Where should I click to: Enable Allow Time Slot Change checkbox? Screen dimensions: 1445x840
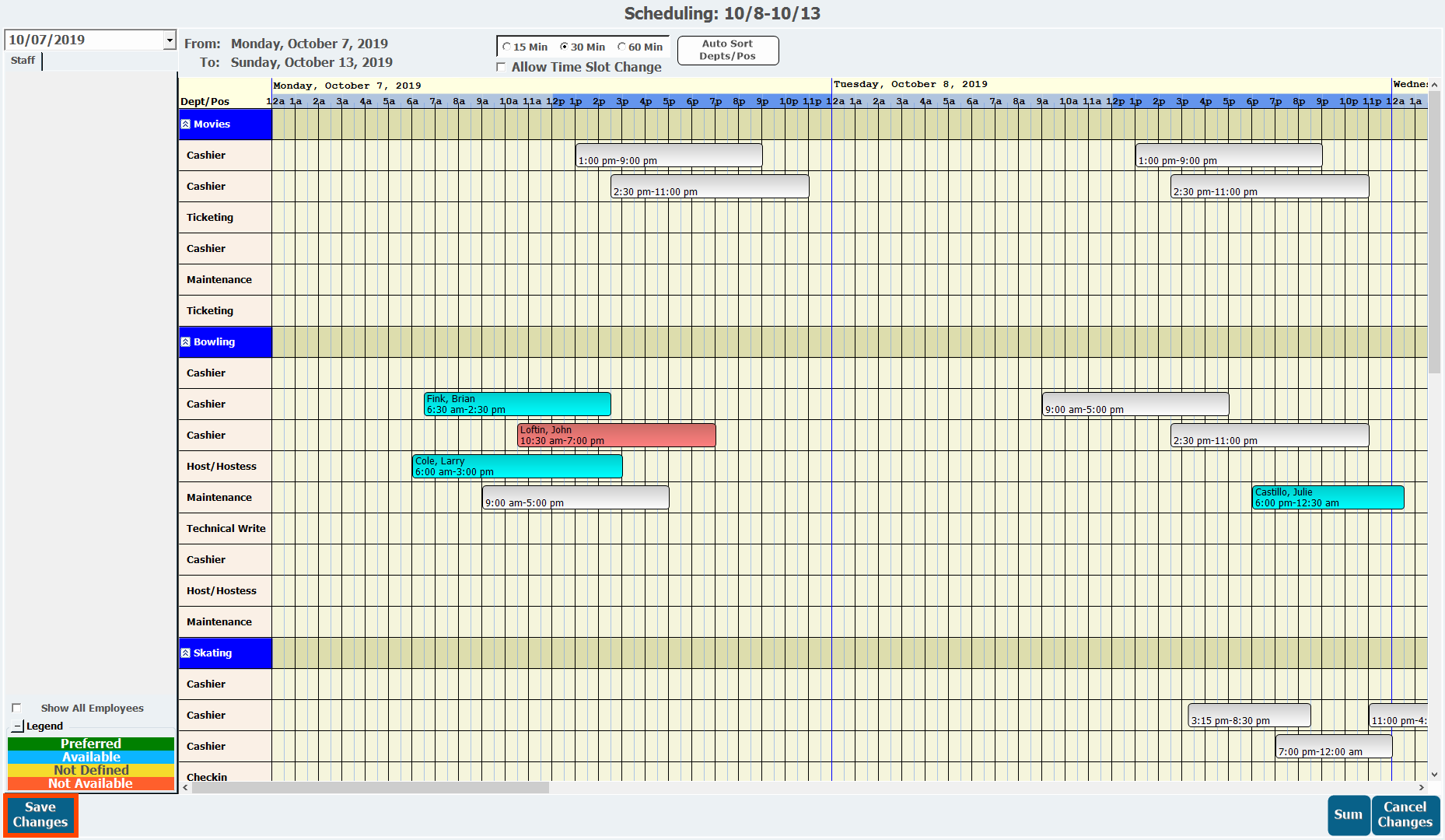[x=502, y=68]
